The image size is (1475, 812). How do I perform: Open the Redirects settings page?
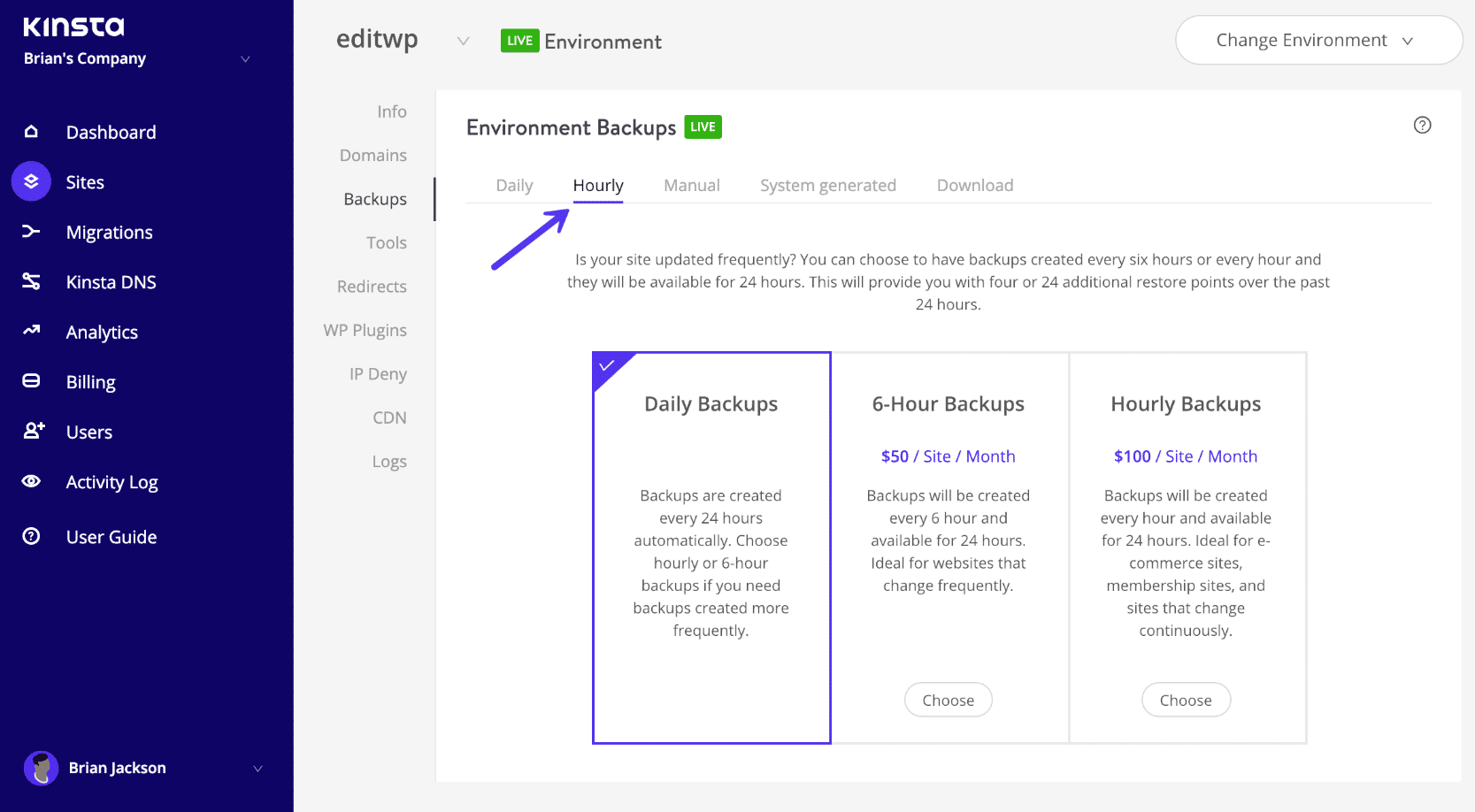(x=371, y=286)
